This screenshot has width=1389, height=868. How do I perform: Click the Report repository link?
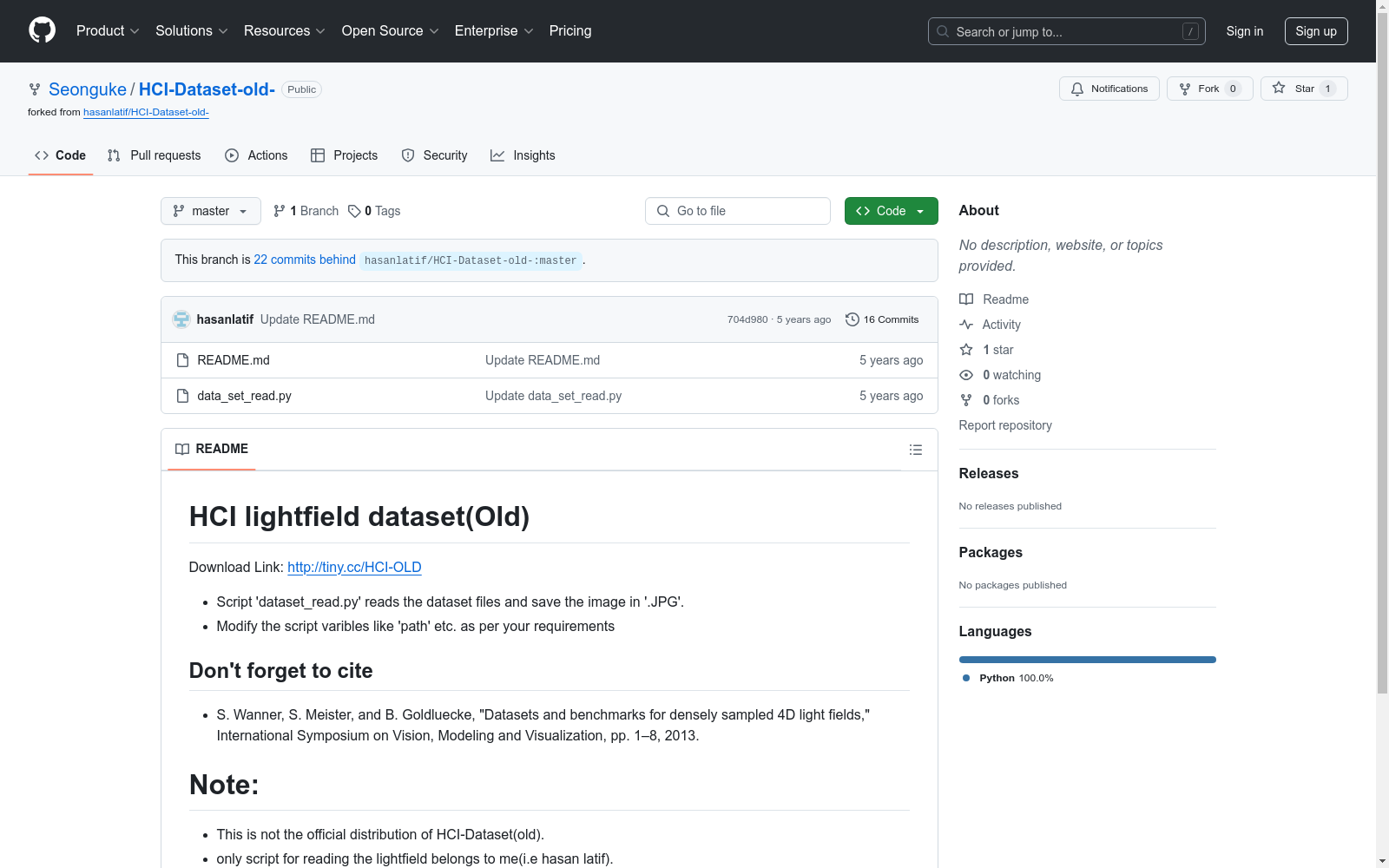pyautogui.click(x=1005, y=425)
